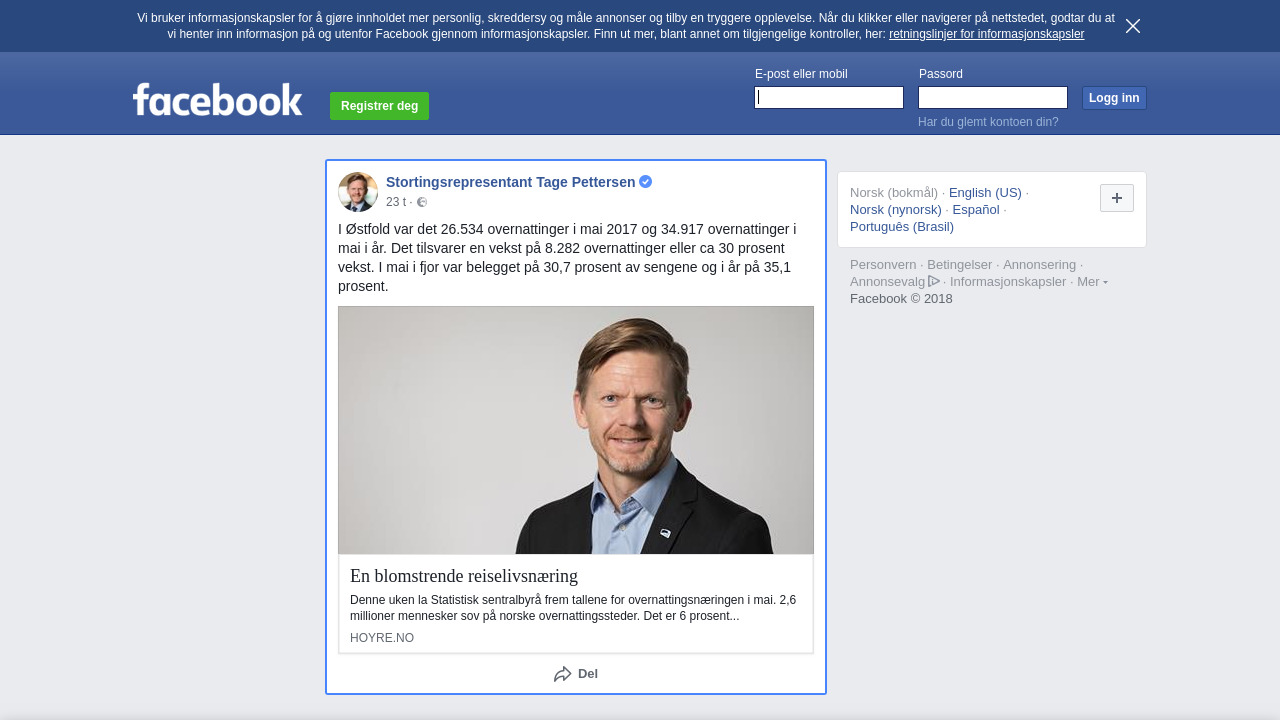1280x720 pixels.
Task: Open Stortingsrepresentant Tage Pettersen page link
Action: 510,182
